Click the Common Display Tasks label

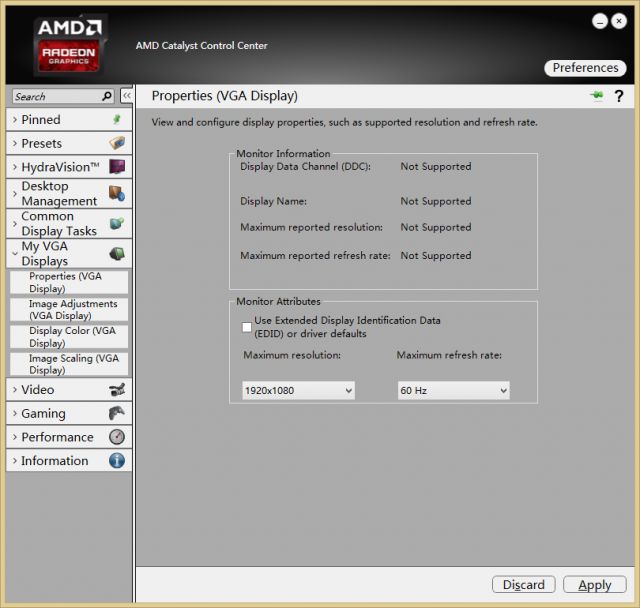click(x=59, y=224)
